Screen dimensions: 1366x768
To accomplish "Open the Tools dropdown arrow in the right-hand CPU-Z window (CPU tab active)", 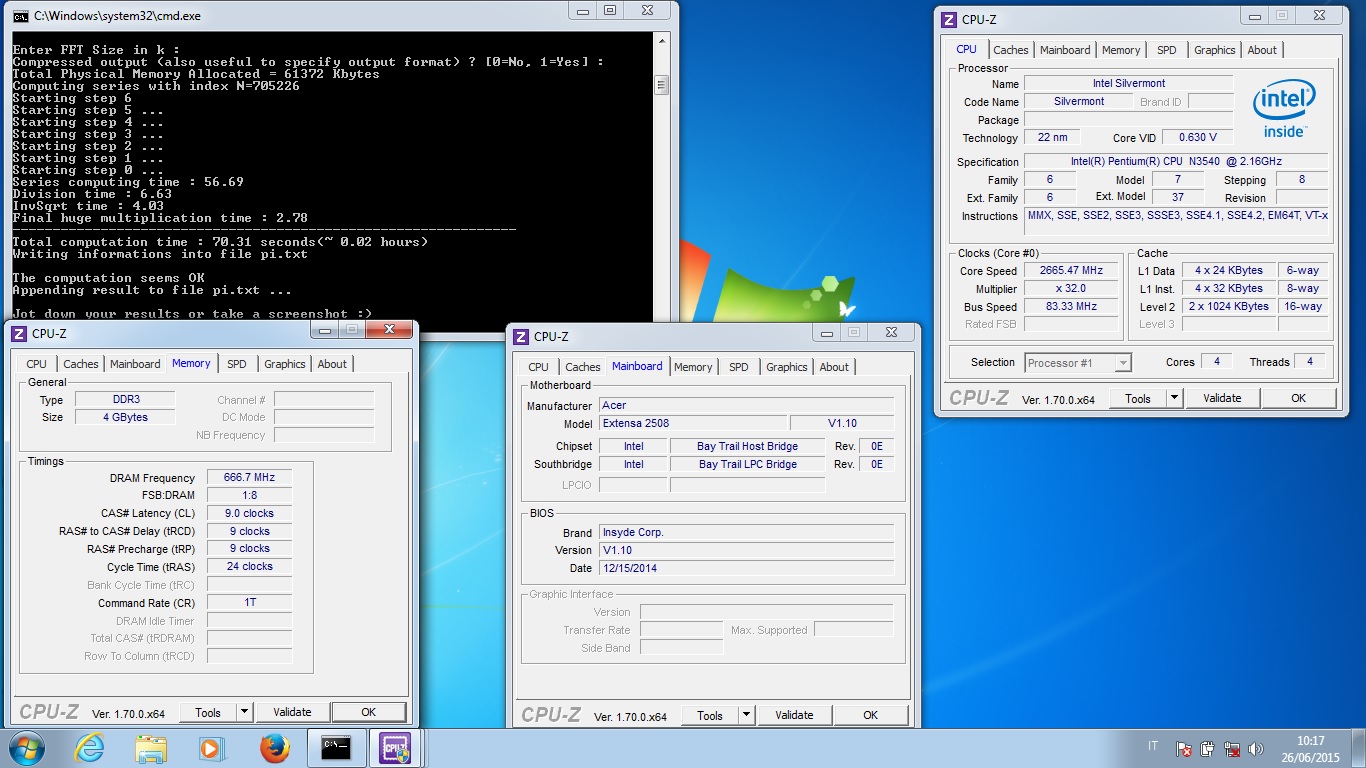I will [1174, 398].
